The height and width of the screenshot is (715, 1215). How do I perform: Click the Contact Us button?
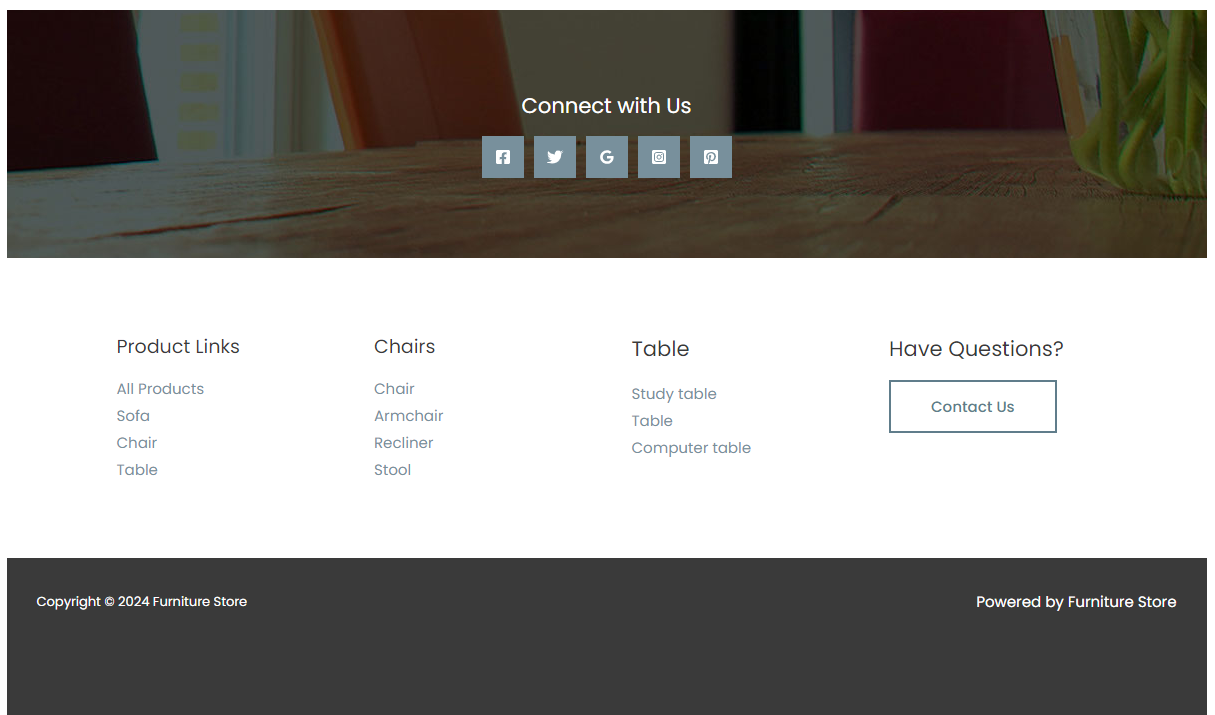click(x=973, y=406)
